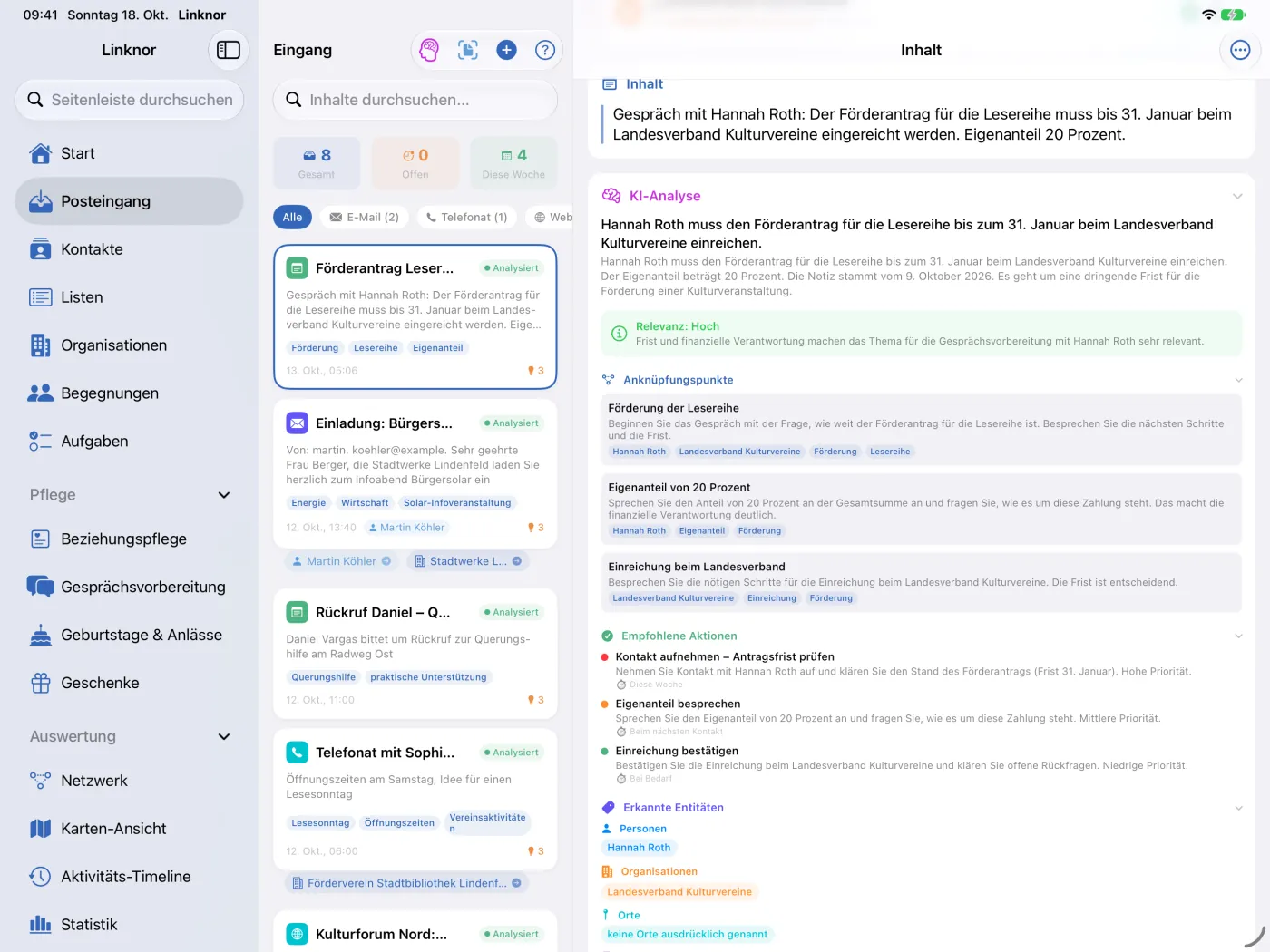The width and height of the screenshot is (1270, 952).
Task: Go to Start in sidebar
Action: 129,153
